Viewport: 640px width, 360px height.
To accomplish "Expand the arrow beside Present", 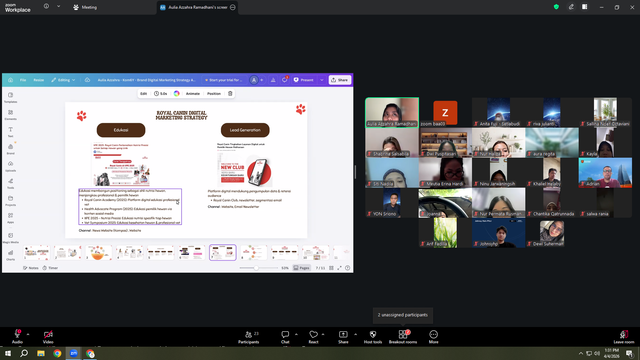I will (322, 80).
